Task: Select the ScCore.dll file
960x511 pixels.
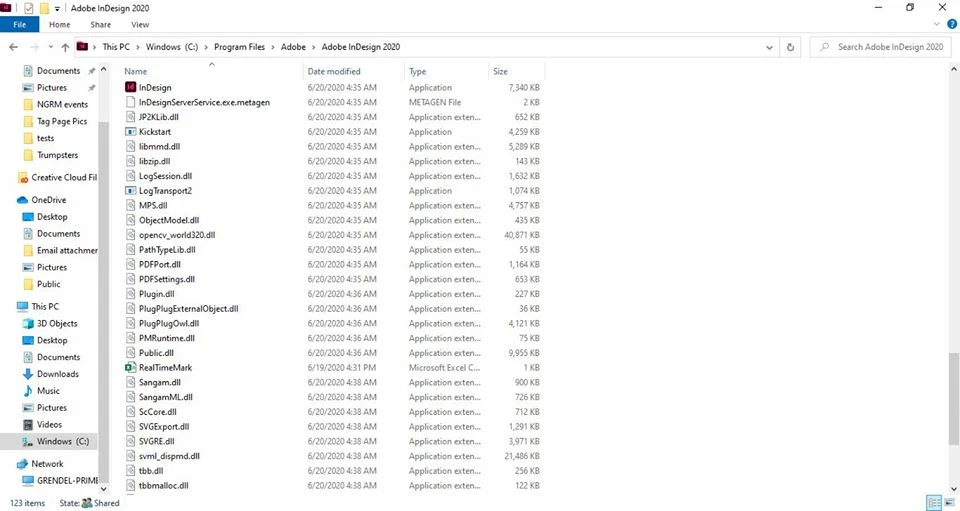Action: [x=157, y=412]
